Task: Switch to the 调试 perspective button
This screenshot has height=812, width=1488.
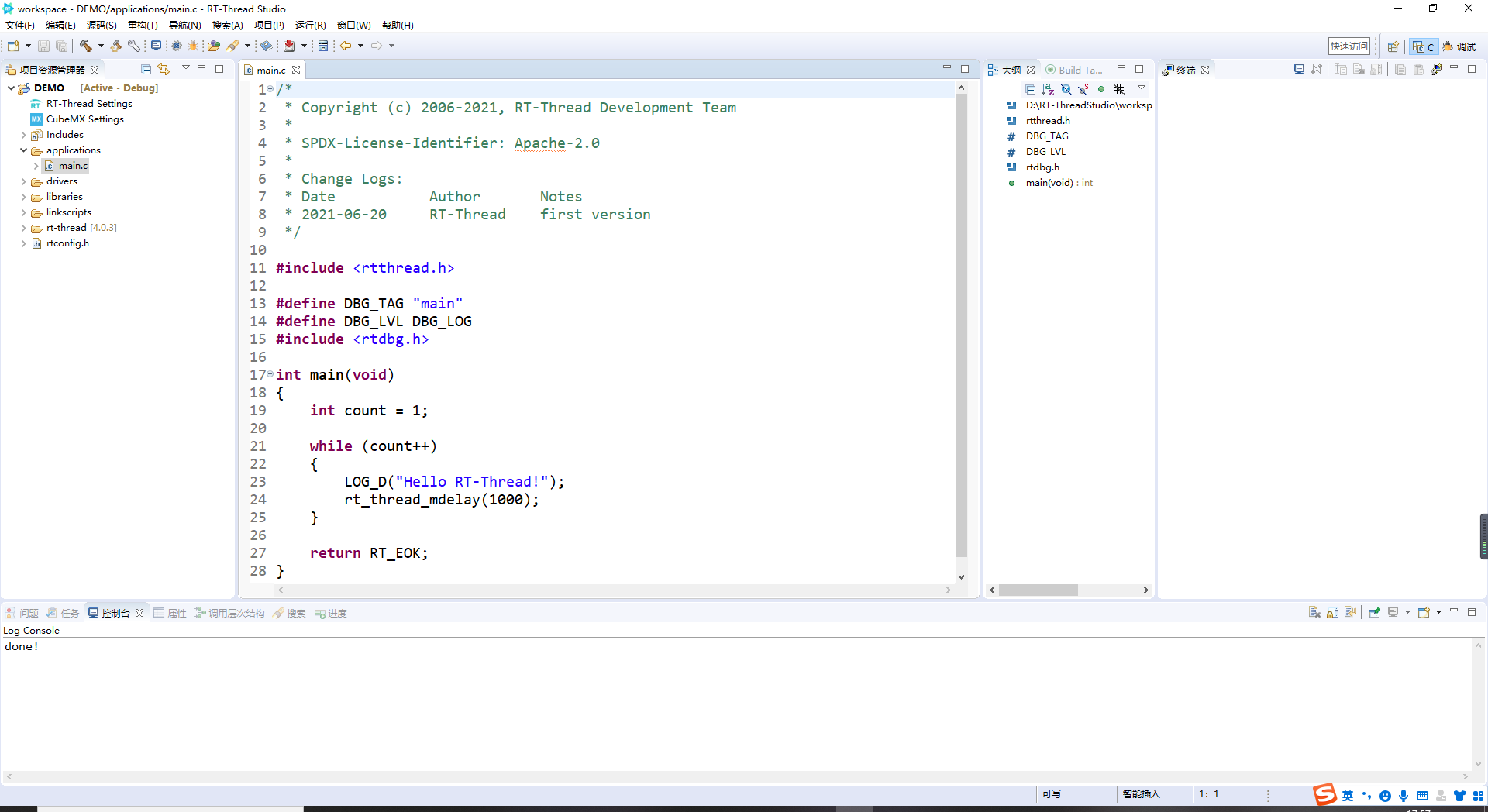Action: click(x=1460, y=46)
